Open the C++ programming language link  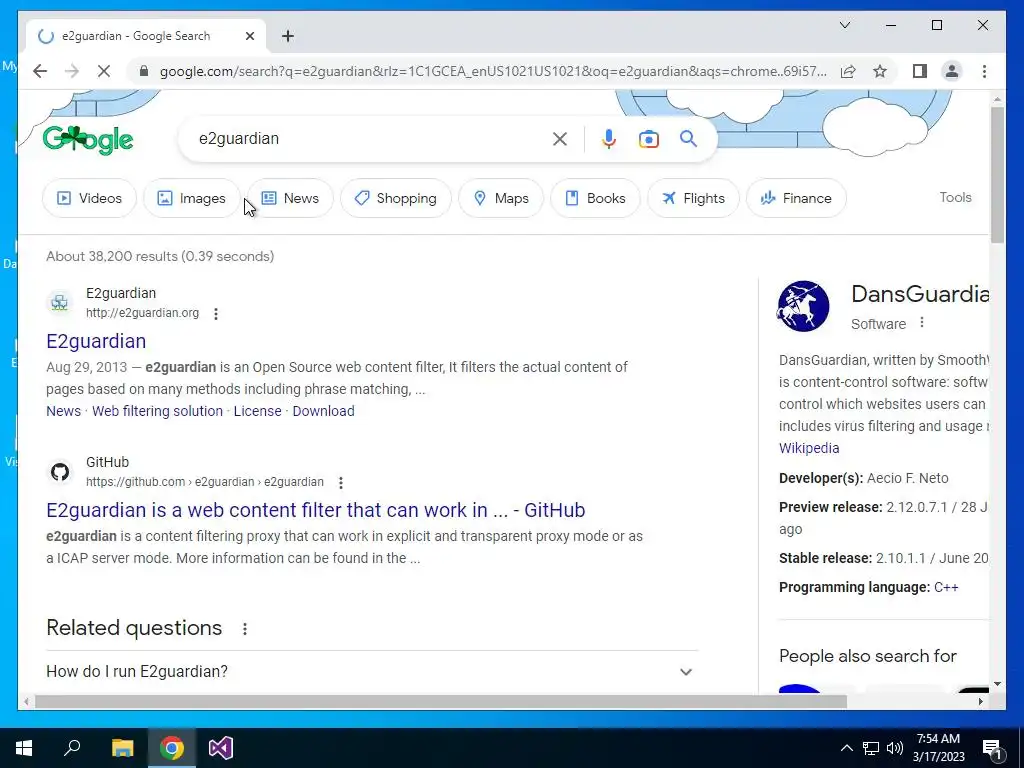tap(946, 587)
